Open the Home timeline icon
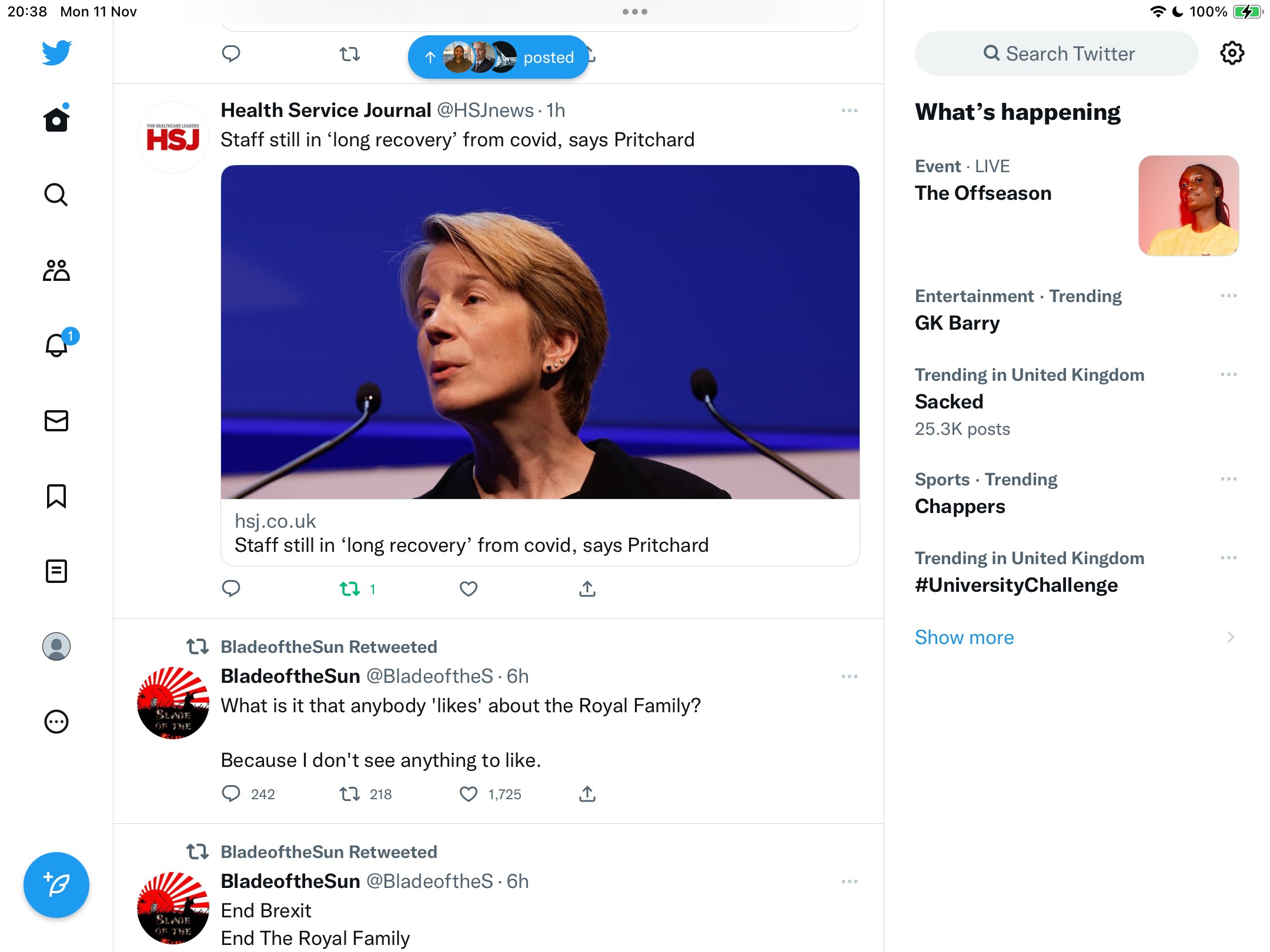This screenshot has width=1270, height=952. click(x=56, y=119)
